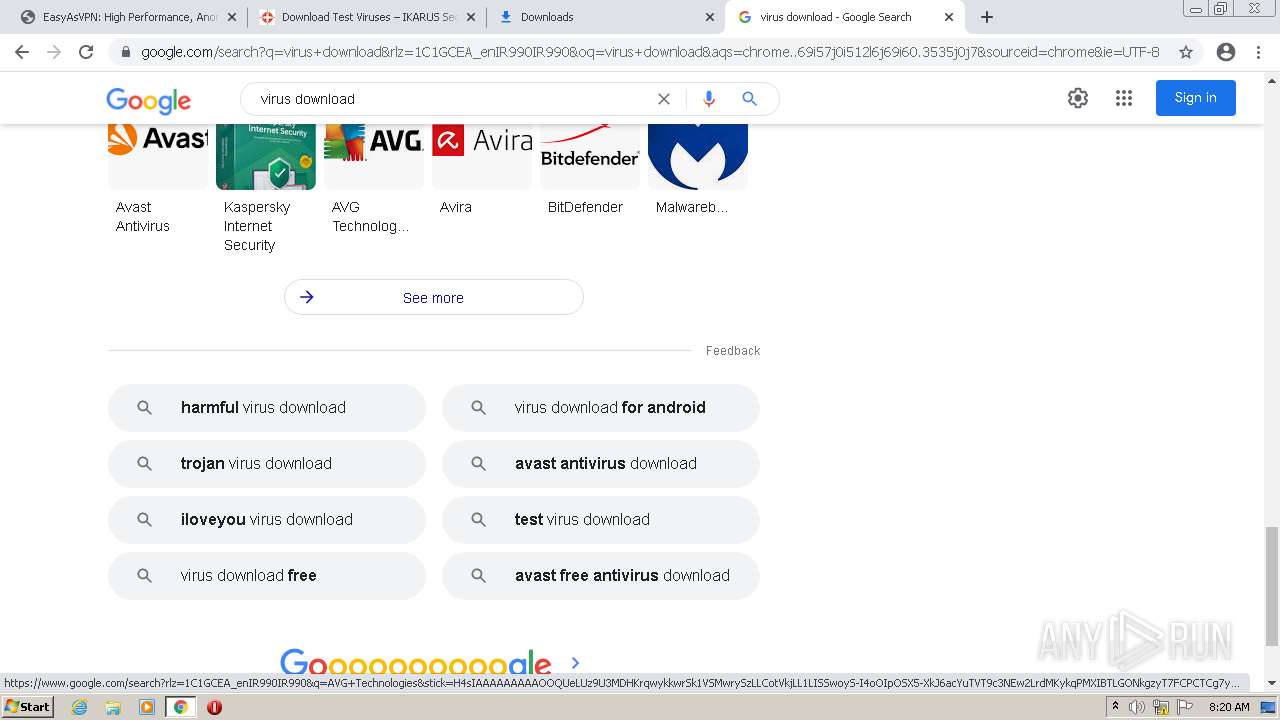Submit search with the magnifier icon

pos(749,99)
